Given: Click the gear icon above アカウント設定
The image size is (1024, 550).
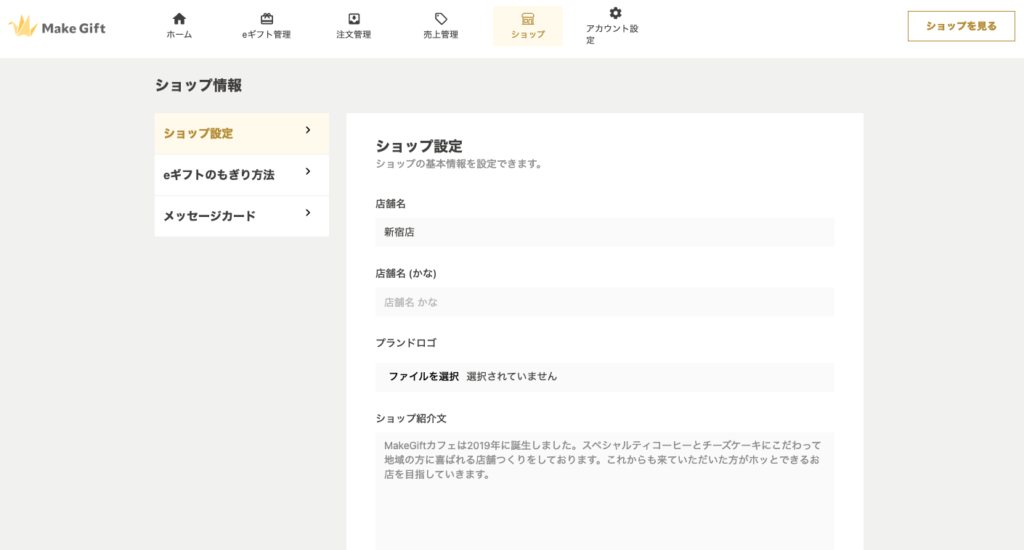Looking at the screenshot, I should click(x=615, y=13).
